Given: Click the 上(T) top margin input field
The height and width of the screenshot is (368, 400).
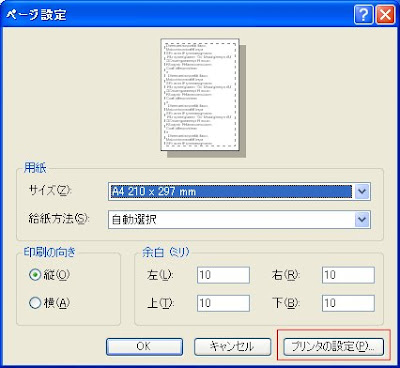Looking at the screenshot, I should [x=223, y=303].
